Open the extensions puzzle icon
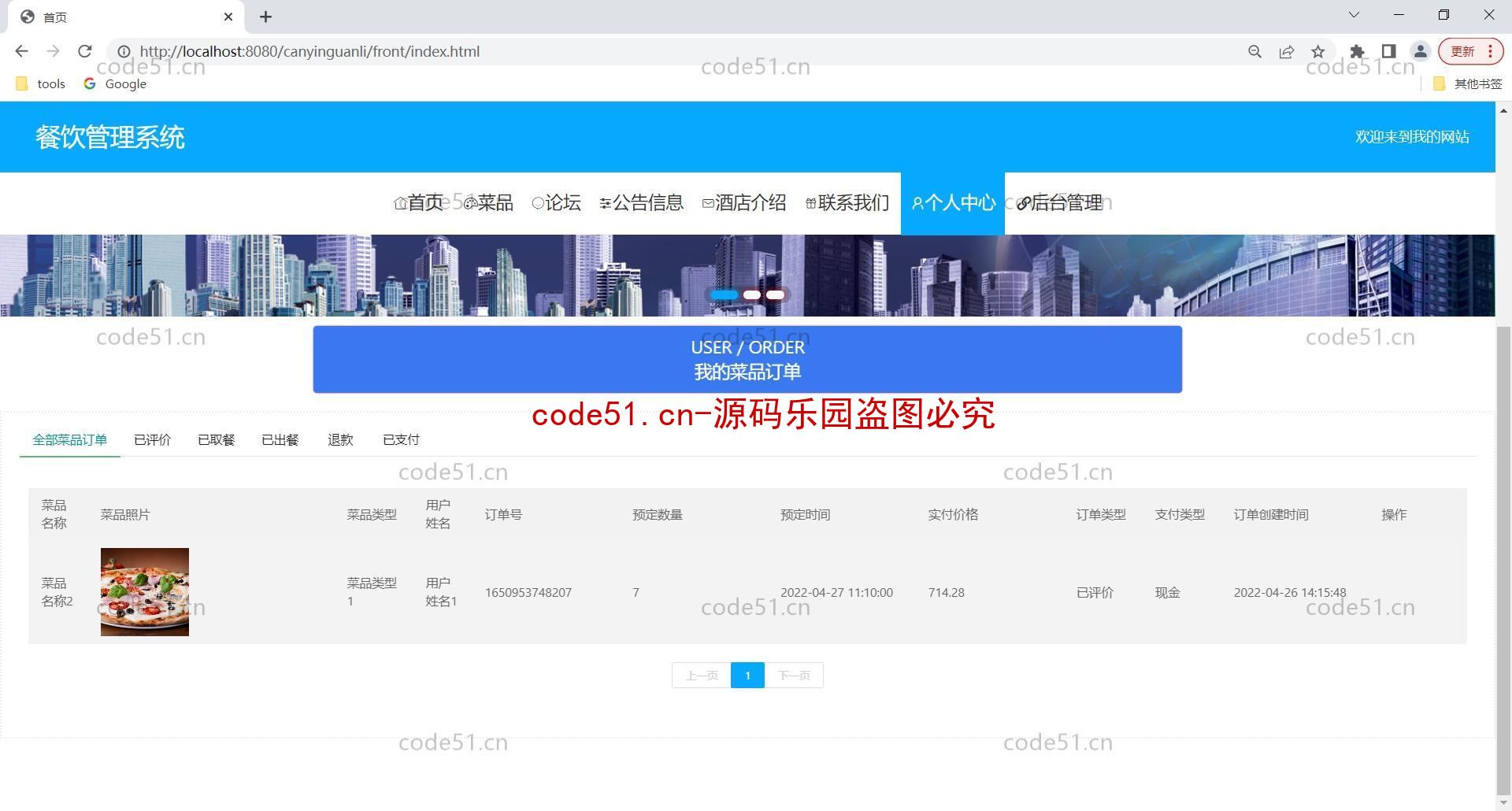 pos(1356,51)
